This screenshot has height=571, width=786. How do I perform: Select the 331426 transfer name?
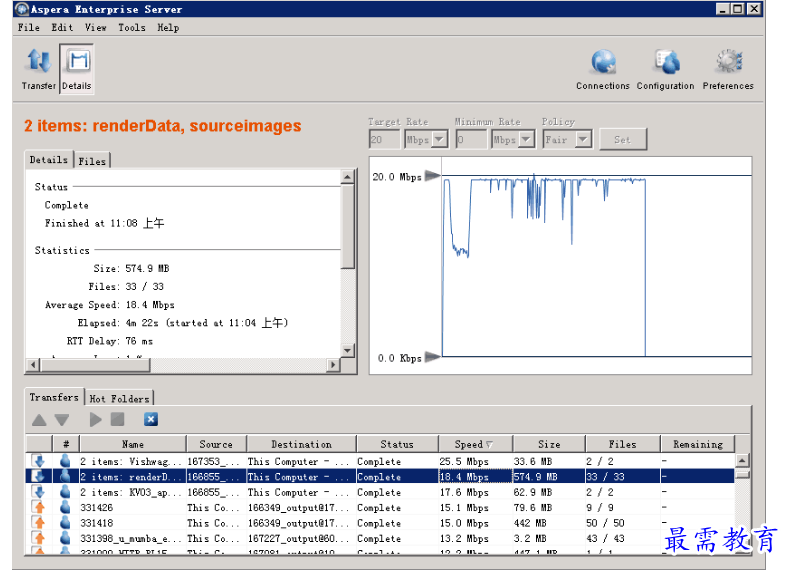97,507
